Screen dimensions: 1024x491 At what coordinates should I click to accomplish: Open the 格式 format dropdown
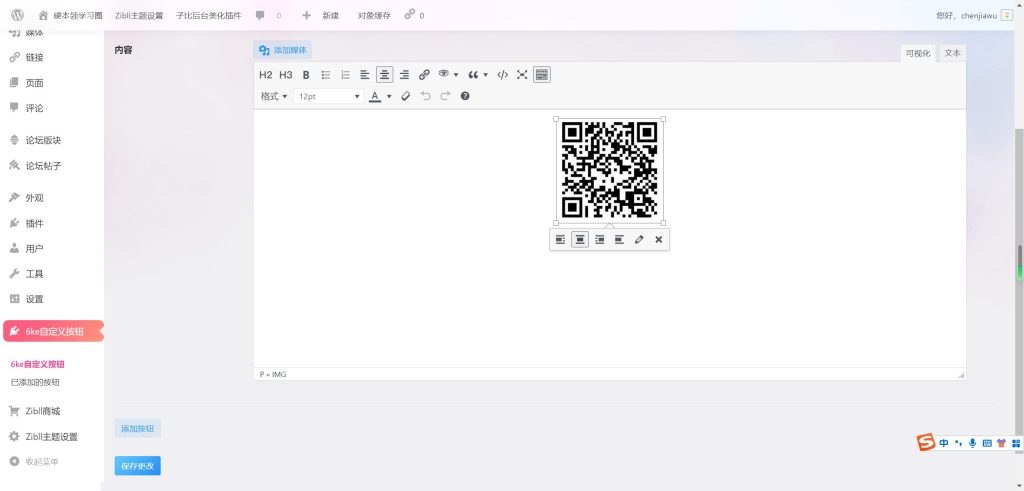click(x=274, y=97)
